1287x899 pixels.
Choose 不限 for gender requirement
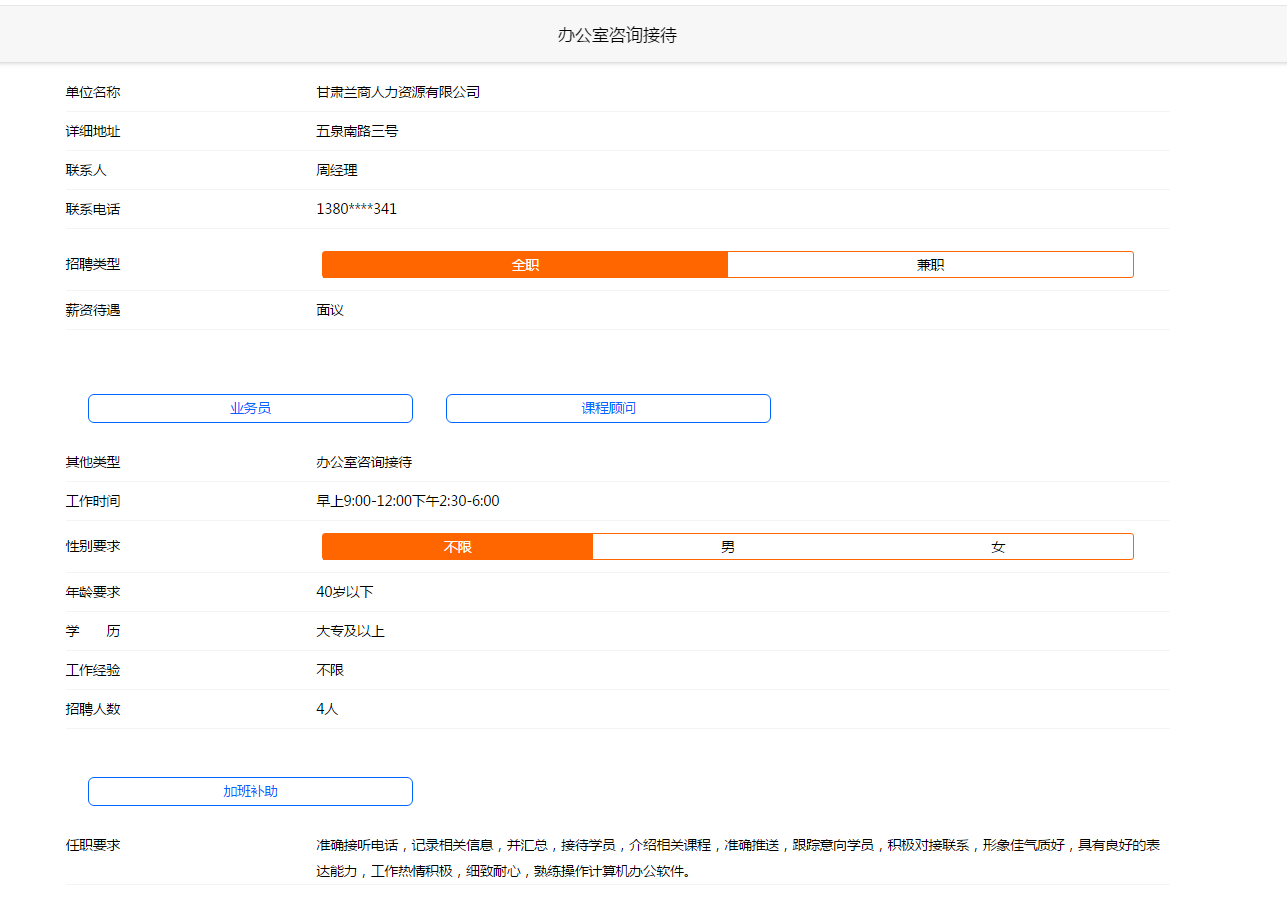(457, 547)
